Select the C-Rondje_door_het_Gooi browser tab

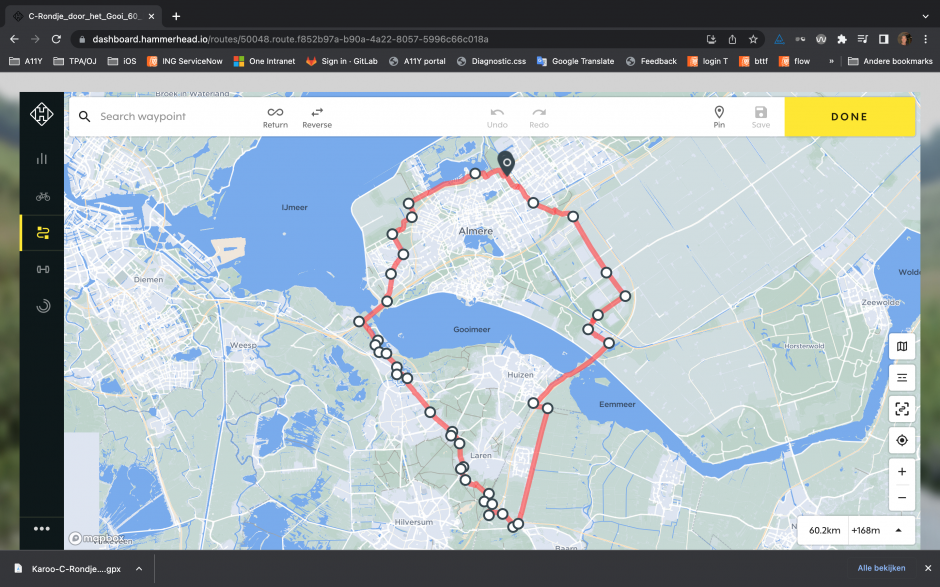pos(84,16)
